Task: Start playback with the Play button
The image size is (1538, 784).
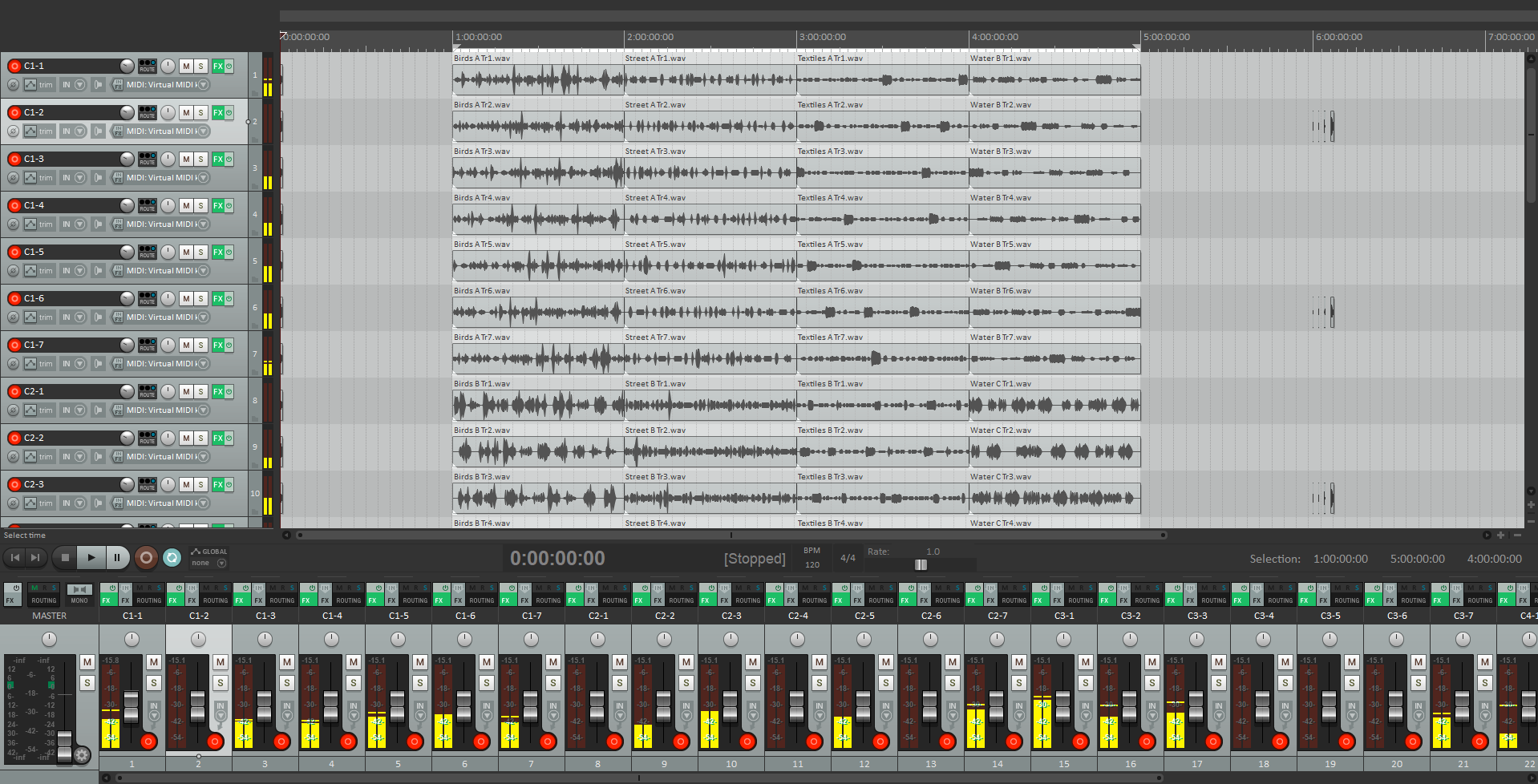Action: (x=91, y=557)
